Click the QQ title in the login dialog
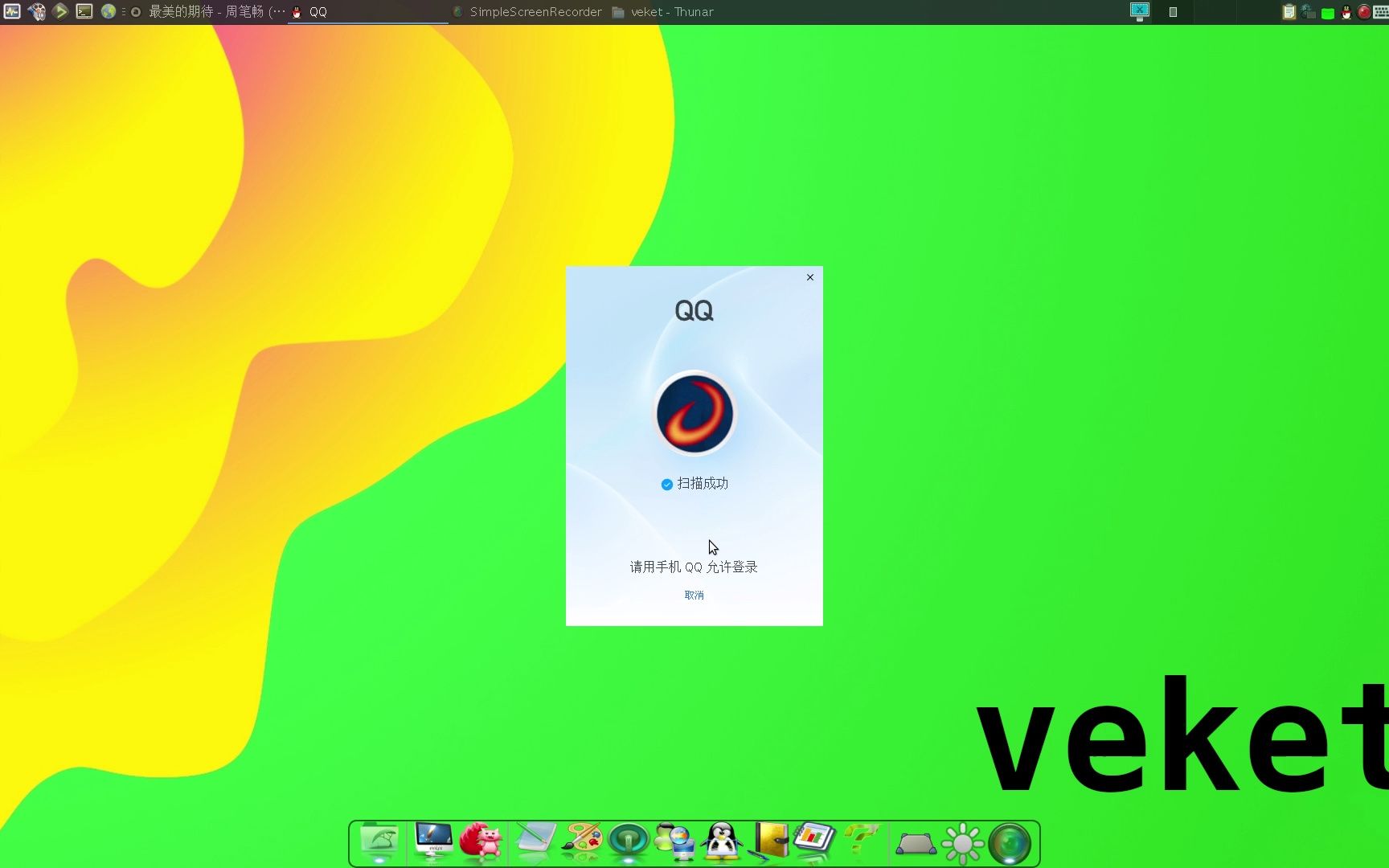This screenshot has width=1389, height=868. tap(694, 311)
